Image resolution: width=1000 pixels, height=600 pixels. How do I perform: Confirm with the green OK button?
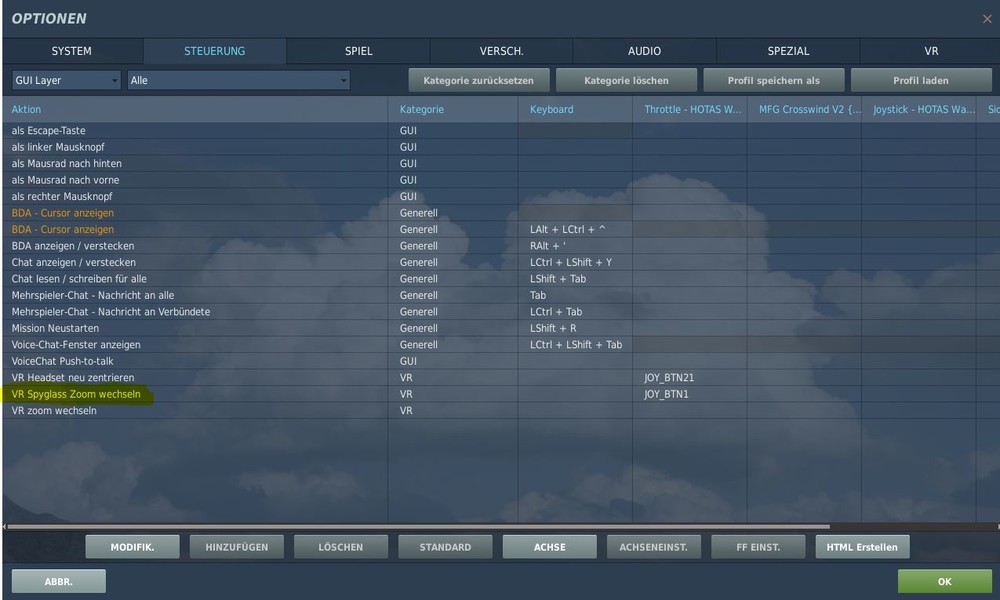tap(945, 582)
